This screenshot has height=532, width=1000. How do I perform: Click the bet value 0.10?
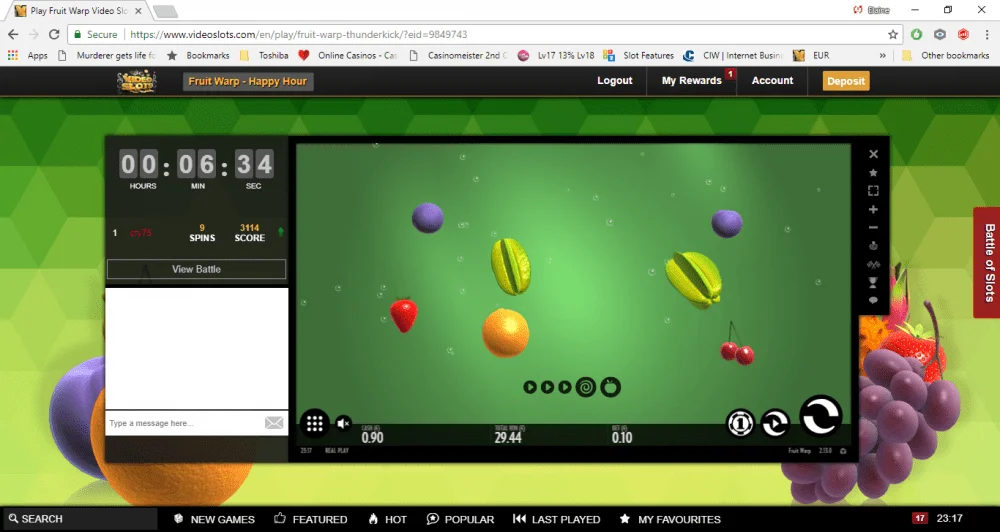[x=622, y=437]
